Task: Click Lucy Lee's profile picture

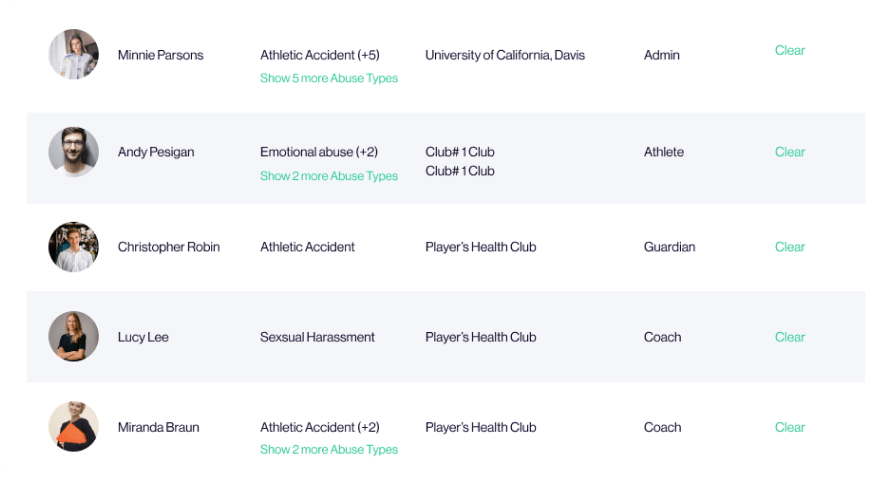Action: pos(74,336)
